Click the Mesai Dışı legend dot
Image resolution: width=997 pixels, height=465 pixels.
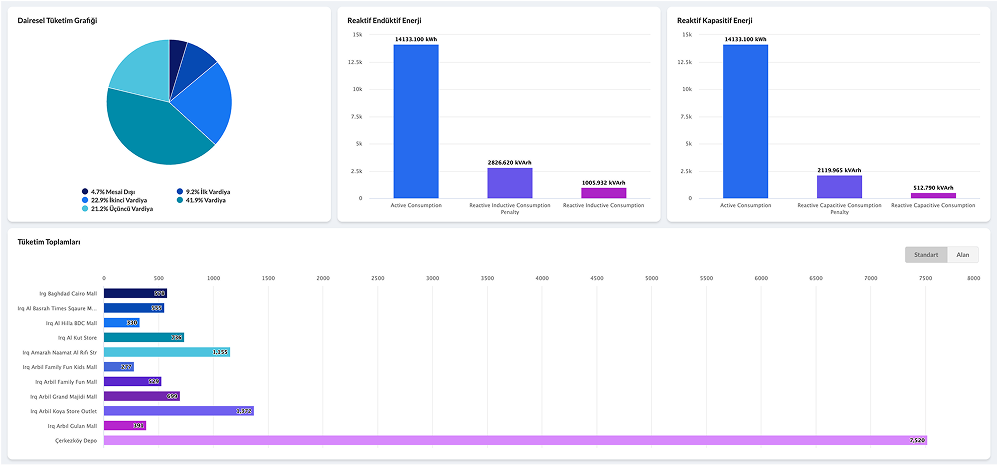pos(85,191)
